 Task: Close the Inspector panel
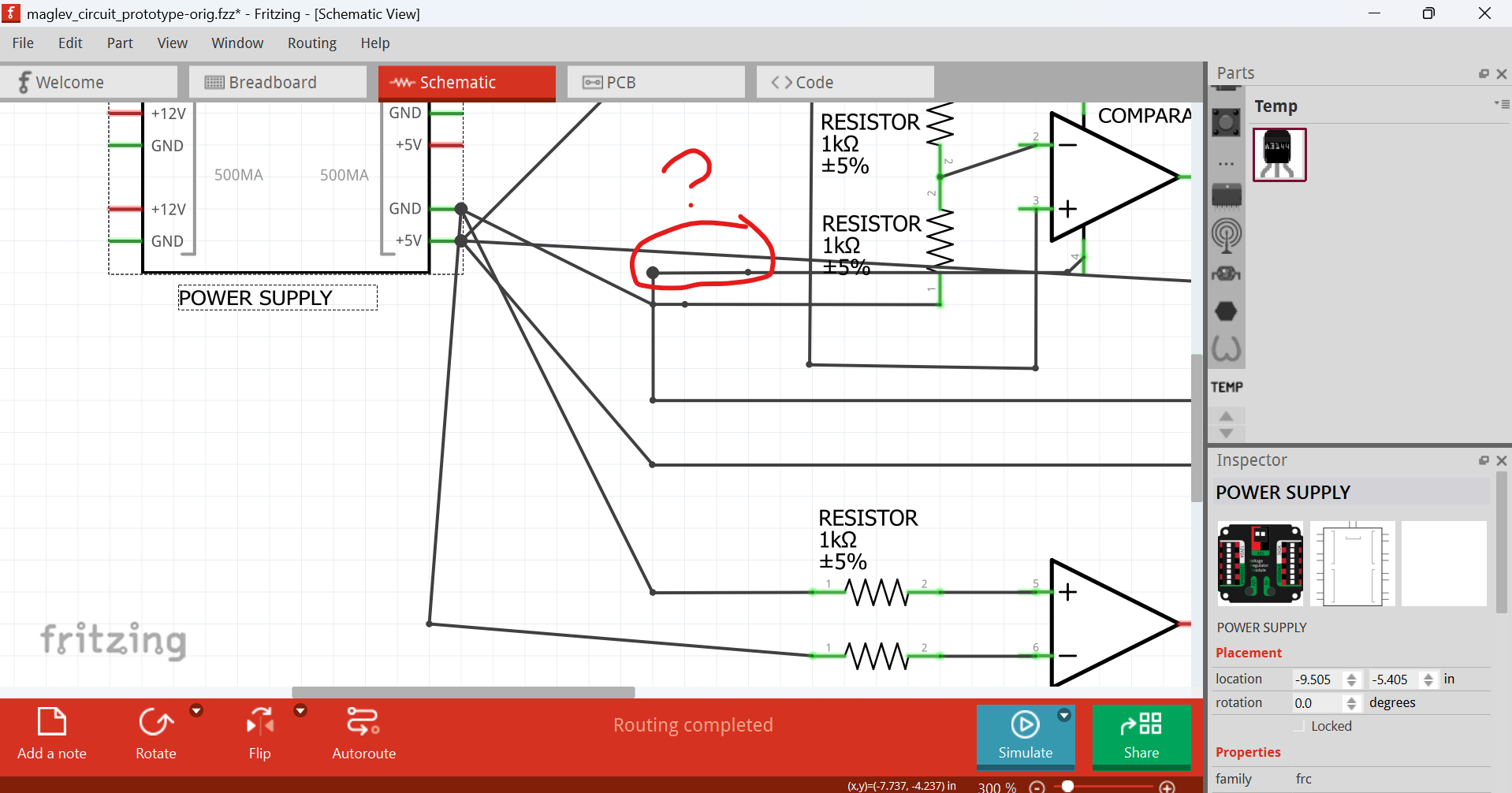pos(1502,460)
